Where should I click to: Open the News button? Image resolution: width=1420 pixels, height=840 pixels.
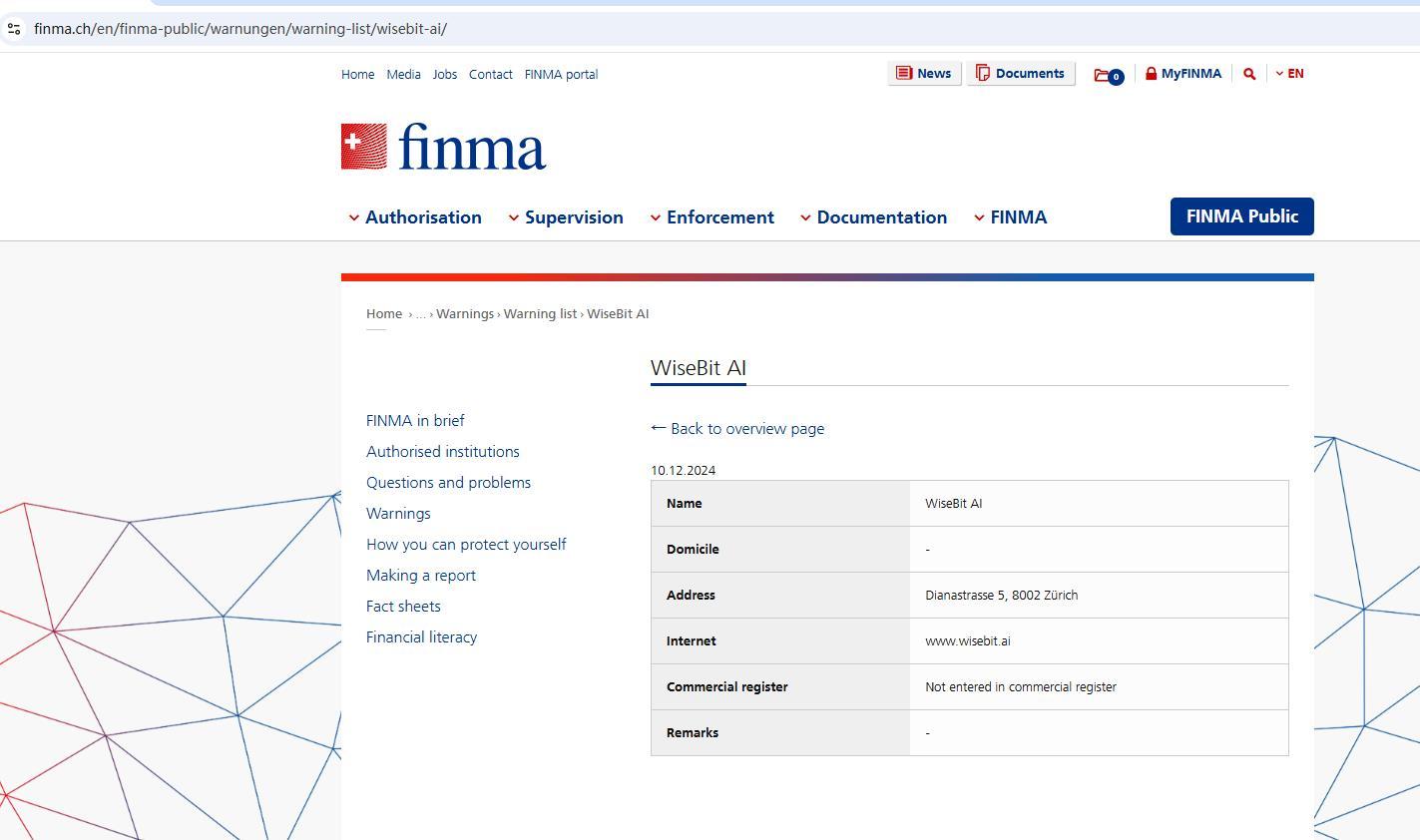(x=923, y=74)
